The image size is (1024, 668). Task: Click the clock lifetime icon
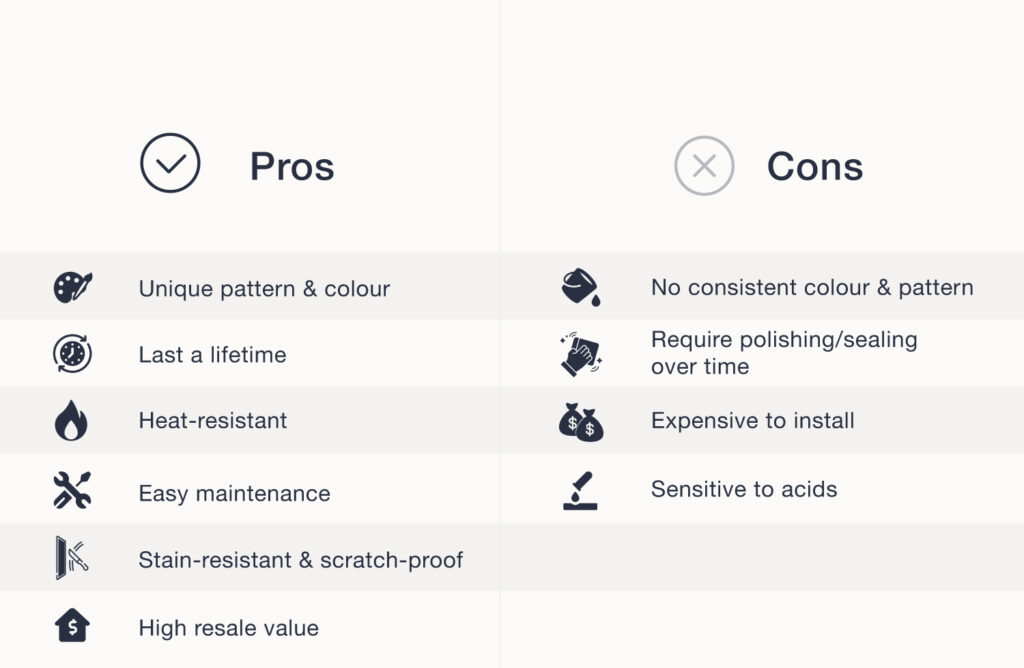pyautogui.click(x=72, y=354)
